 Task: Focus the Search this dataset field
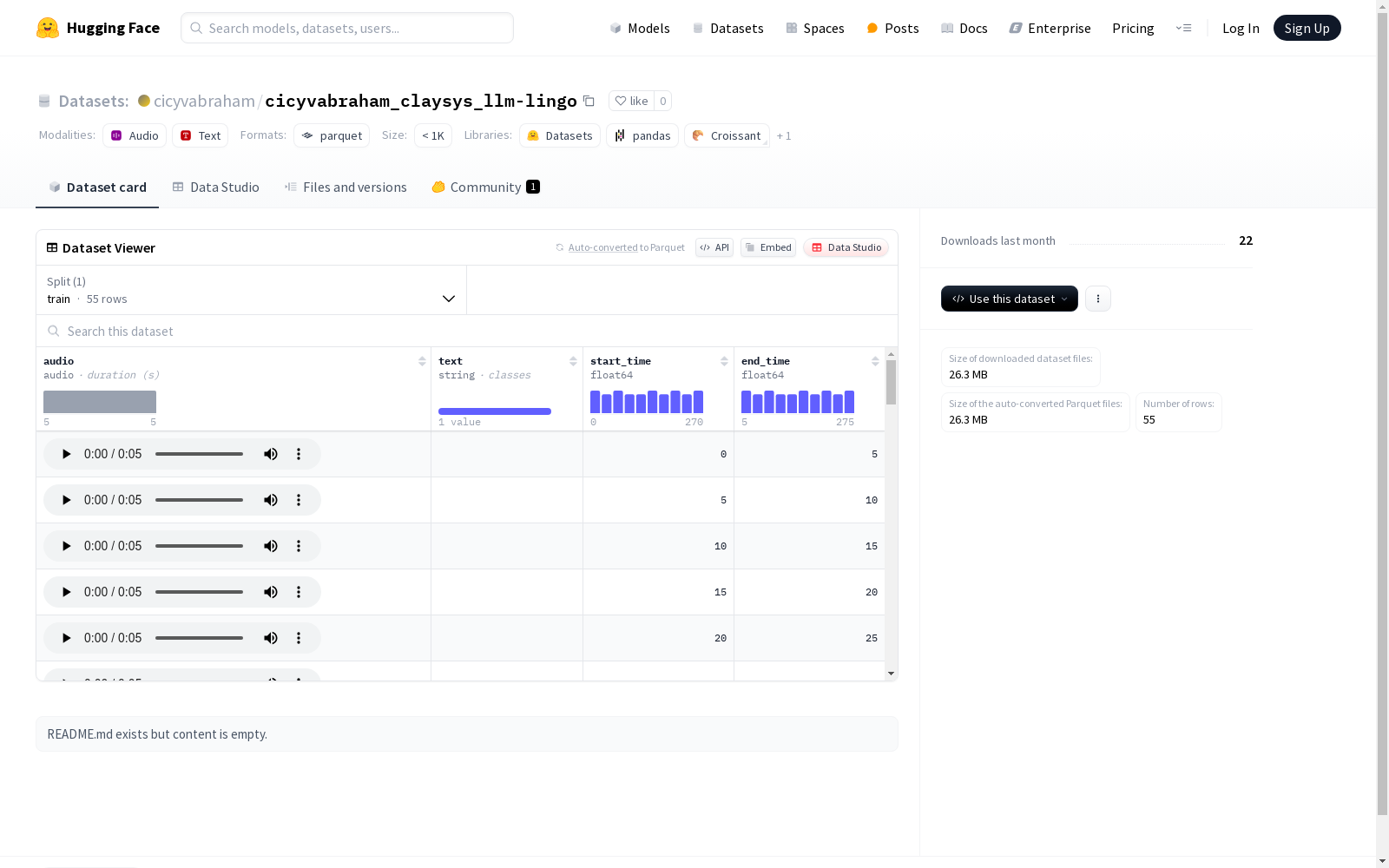[467, 332]
